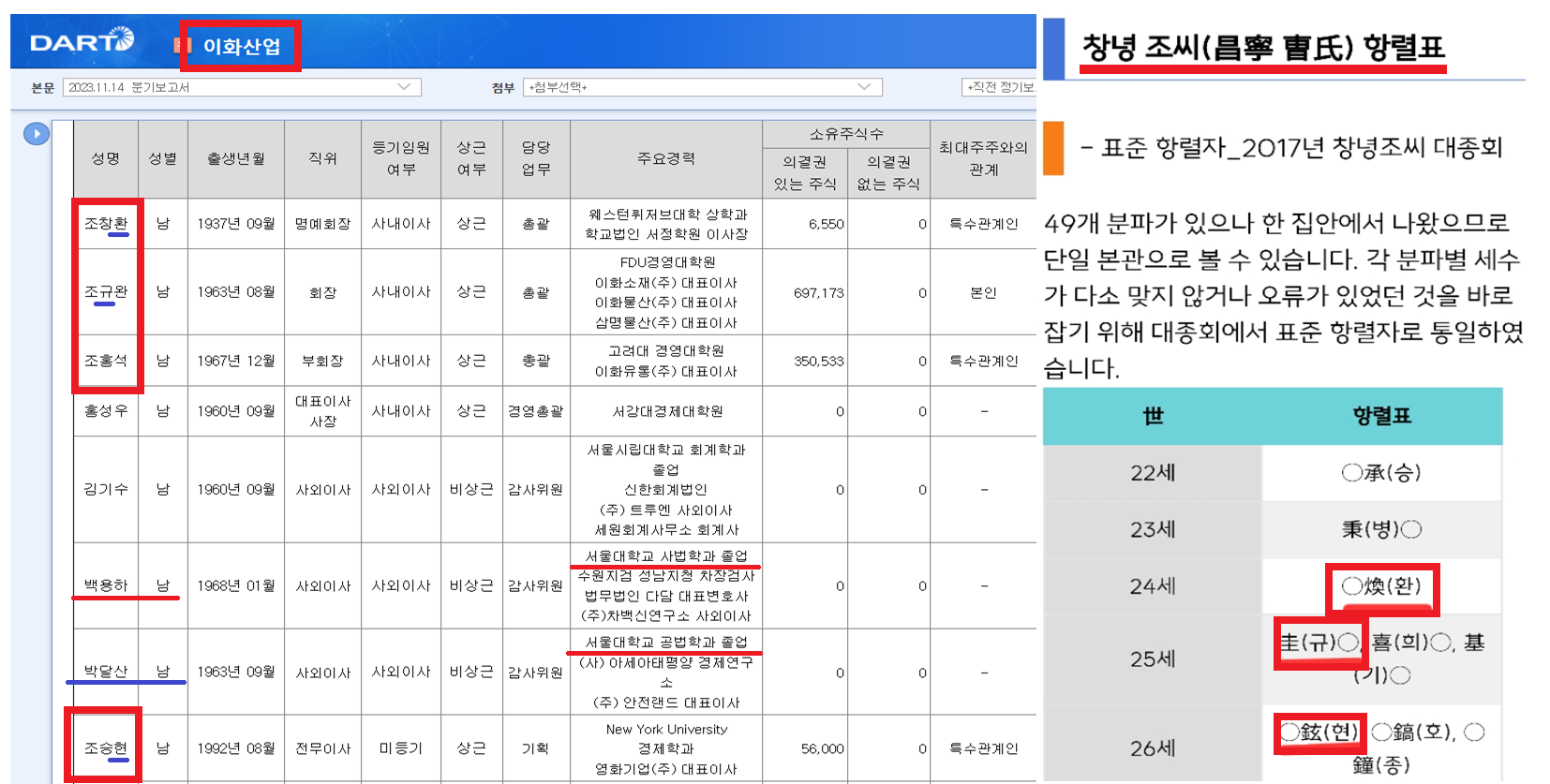Click the name 조승현 in the last row

(106, 748)
